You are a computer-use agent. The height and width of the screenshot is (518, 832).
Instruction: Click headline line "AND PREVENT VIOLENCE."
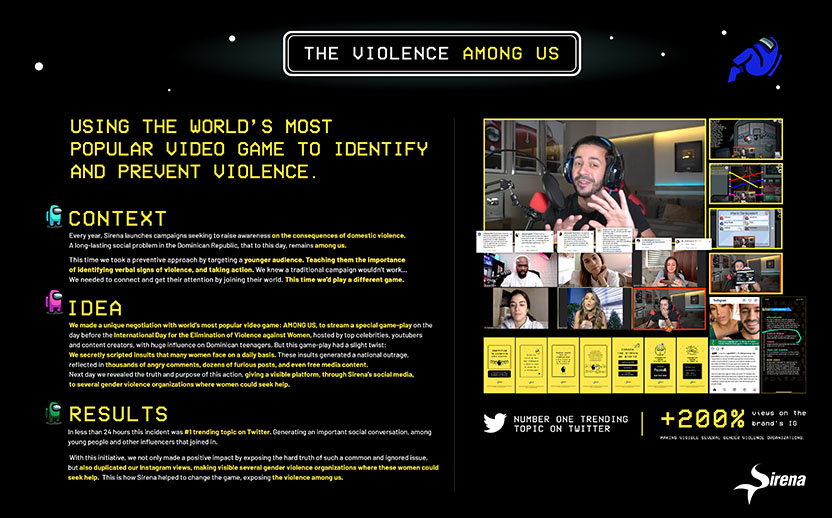click(x=194, y=171)
